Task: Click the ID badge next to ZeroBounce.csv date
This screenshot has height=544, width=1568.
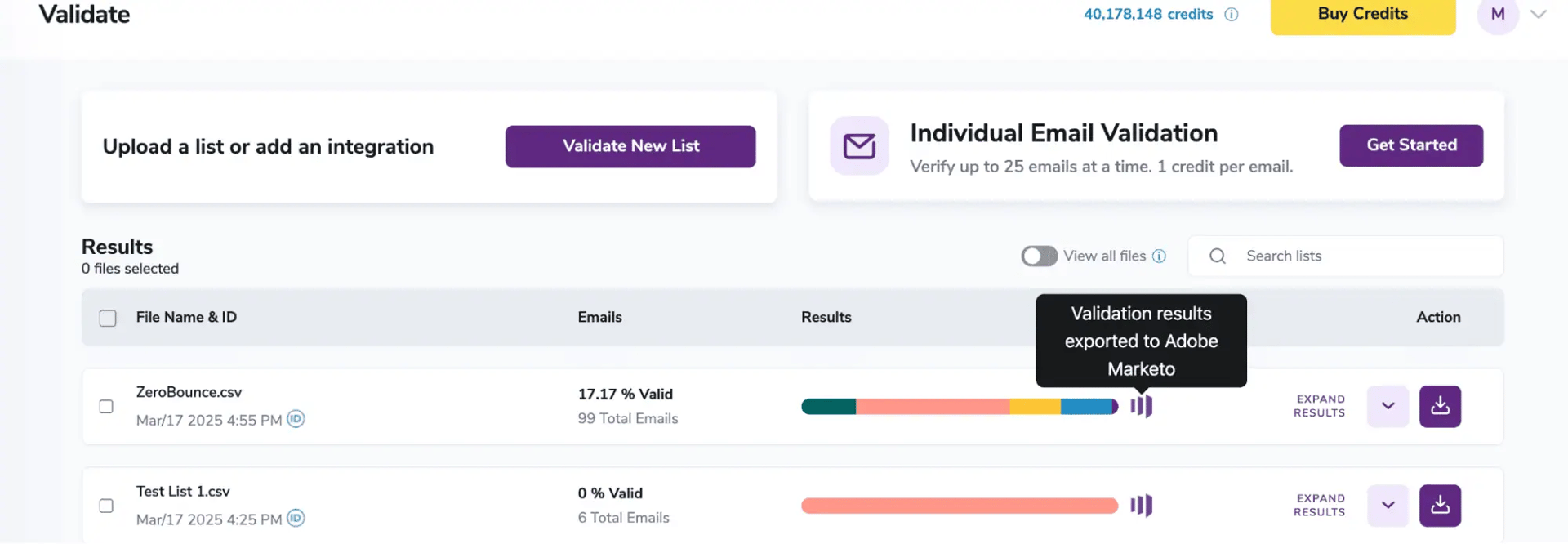Action: tap(296, 419)
